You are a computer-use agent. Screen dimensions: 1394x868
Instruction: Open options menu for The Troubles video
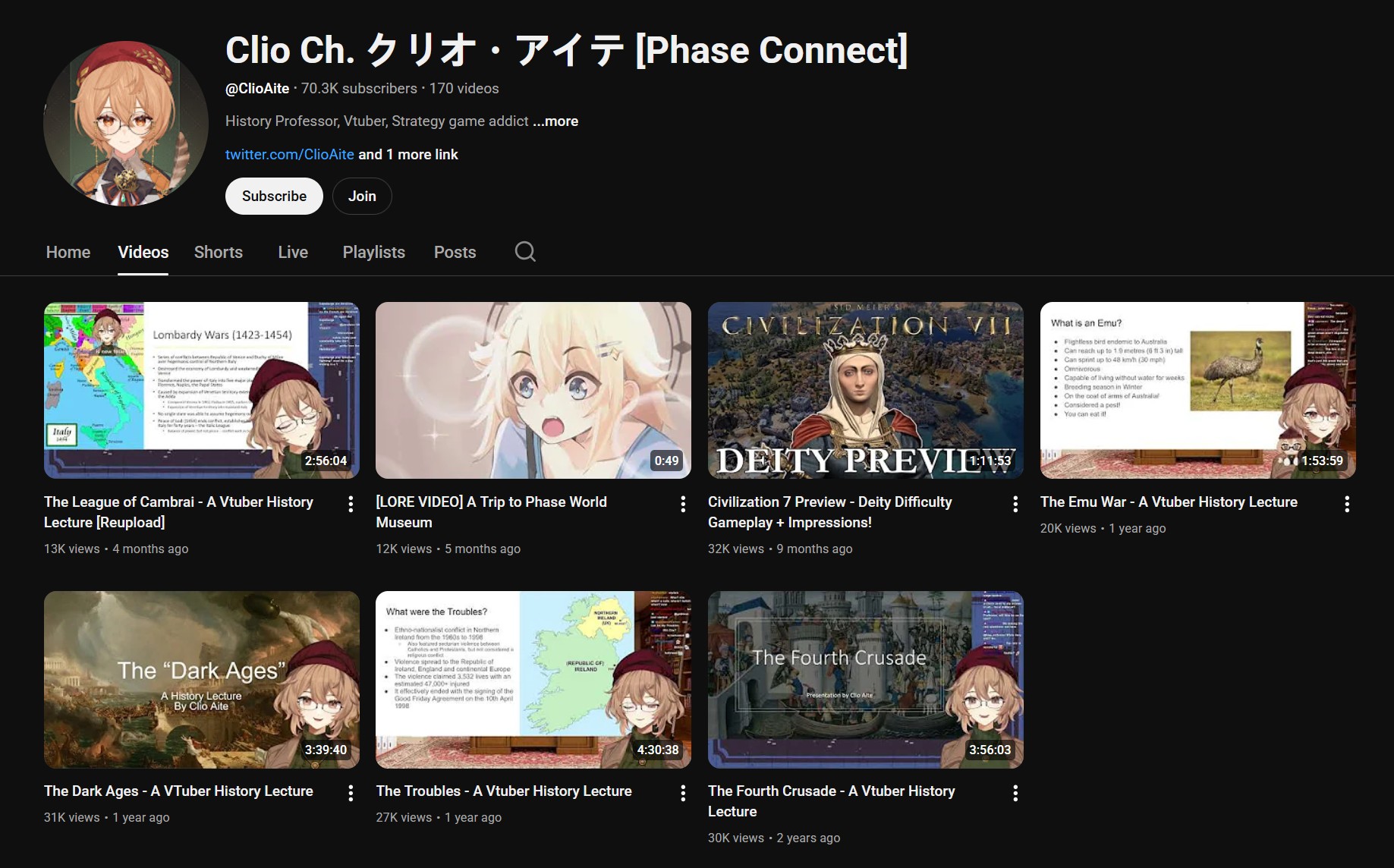(x=683, y=793)
